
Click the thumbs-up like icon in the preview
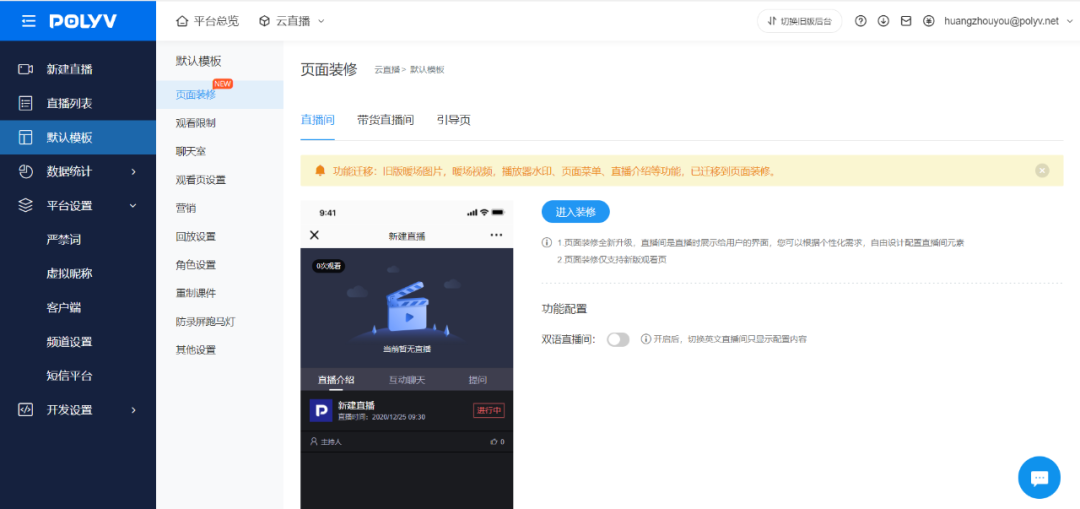click(x=494, y=442)
